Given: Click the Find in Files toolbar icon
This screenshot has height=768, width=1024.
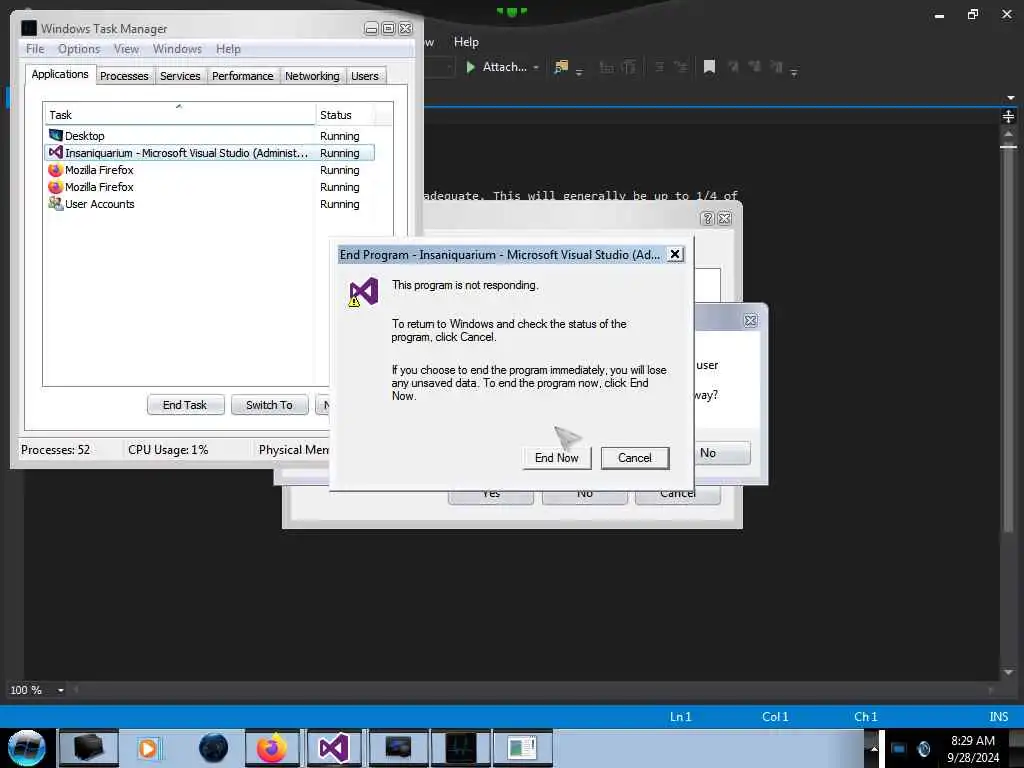Looking at the screenshot, I should pyautogui.click(x=561, y=67).
